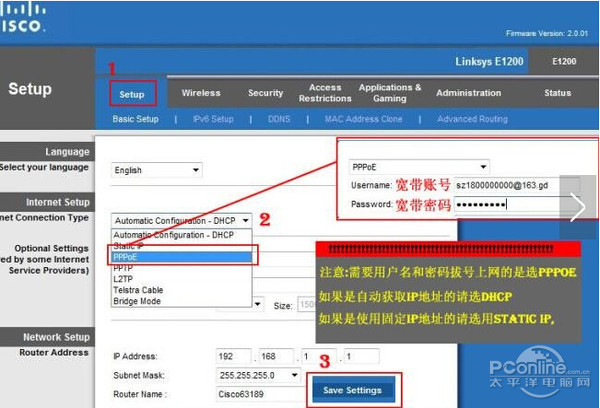Expand Subnet Mask 255.255.255.0 dropdown

(258, 375)
